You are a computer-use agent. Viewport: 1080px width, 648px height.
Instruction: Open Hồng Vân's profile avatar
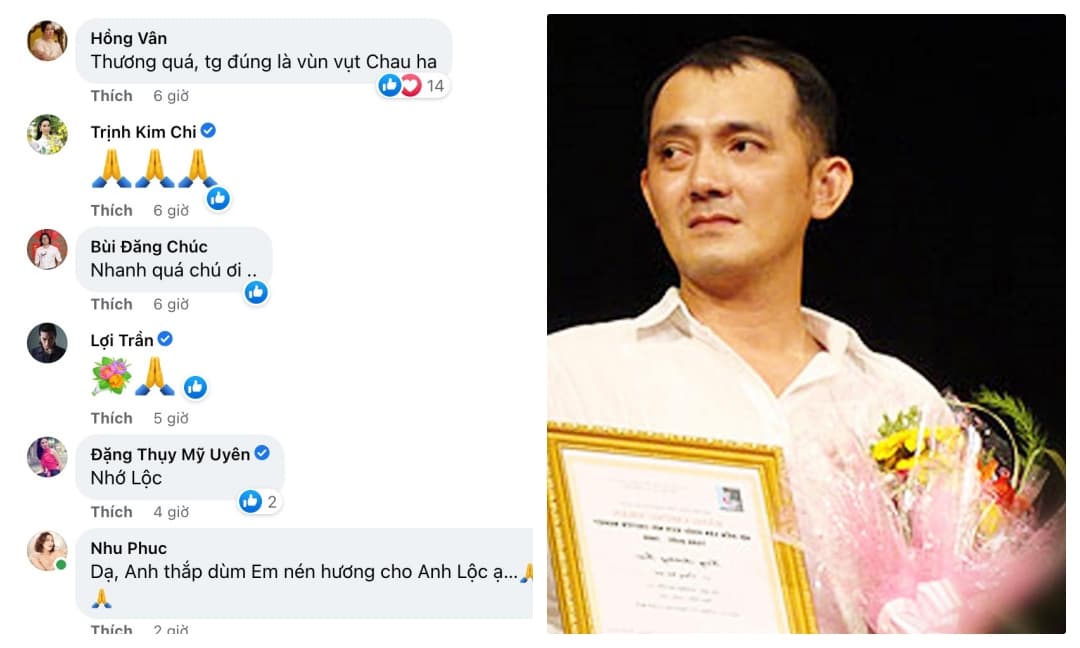pos(47,41)
